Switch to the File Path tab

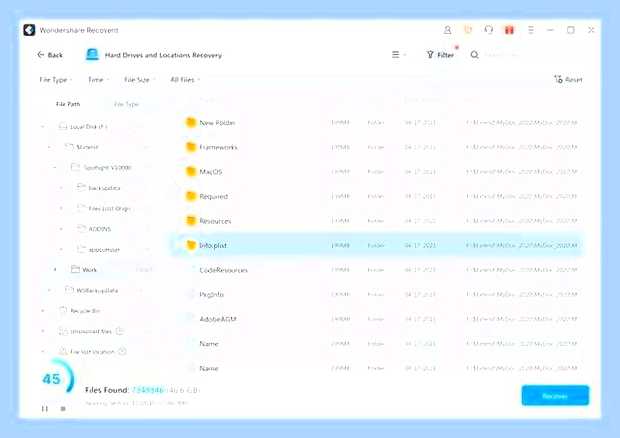coord(68,104)
